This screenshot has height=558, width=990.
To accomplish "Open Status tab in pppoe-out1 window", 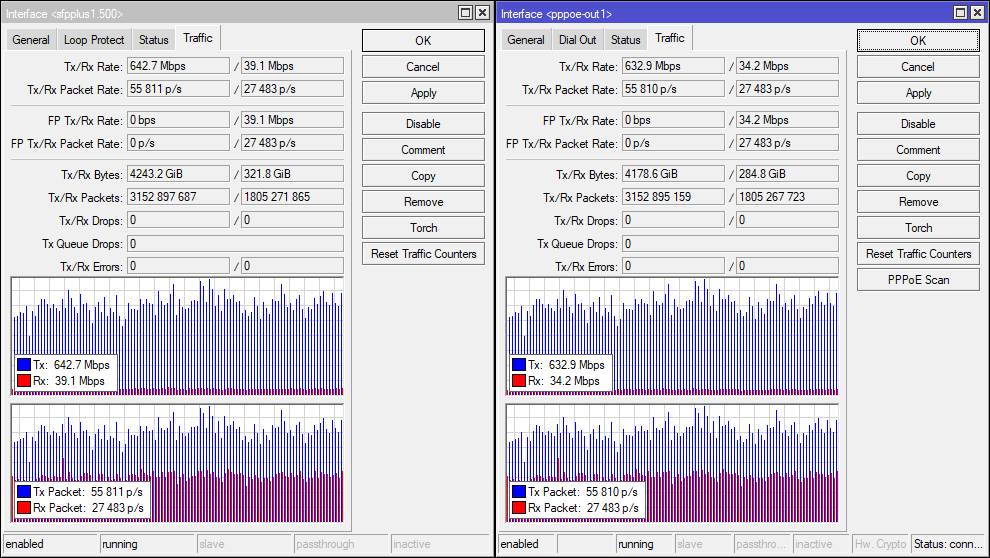I will (x=626, y=40).
